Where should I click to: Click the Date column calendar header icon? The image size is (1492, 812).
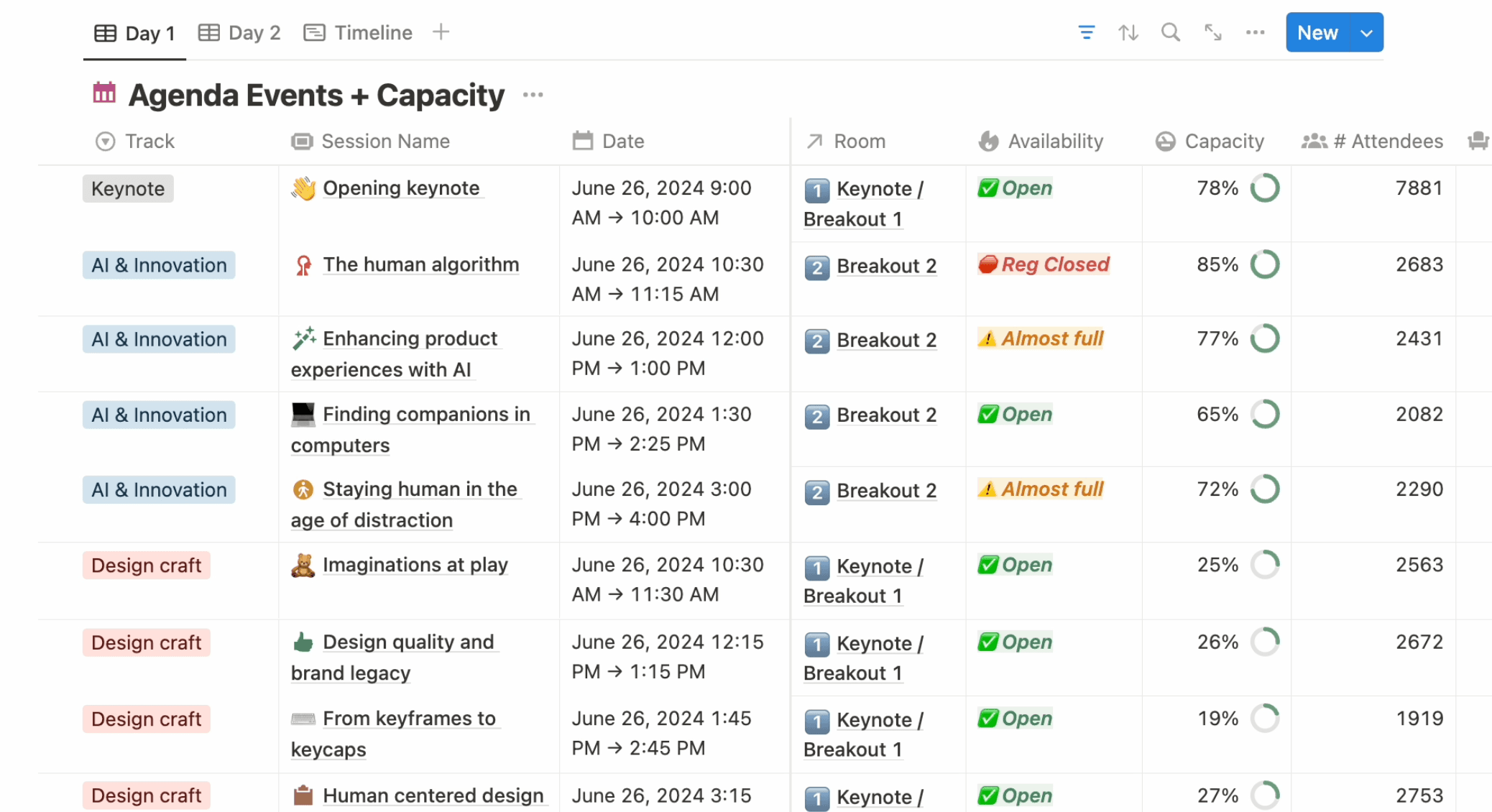pos(582,141)
